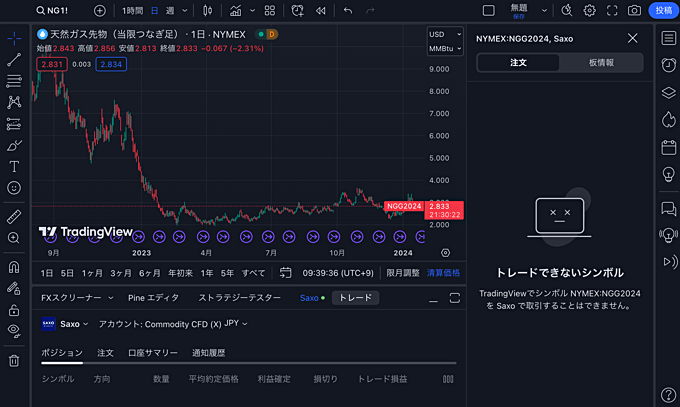Open timezone menu 09:39:36 (UTC+9)
The height and width of the screenshot is (407, 680).
(338, 273)
